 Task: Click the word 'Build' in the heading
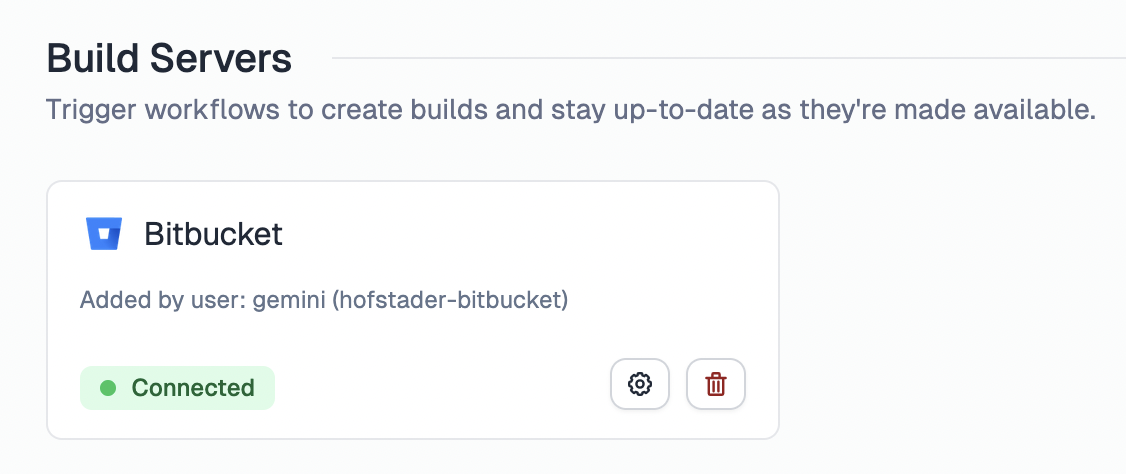click(x=93, y=59)
